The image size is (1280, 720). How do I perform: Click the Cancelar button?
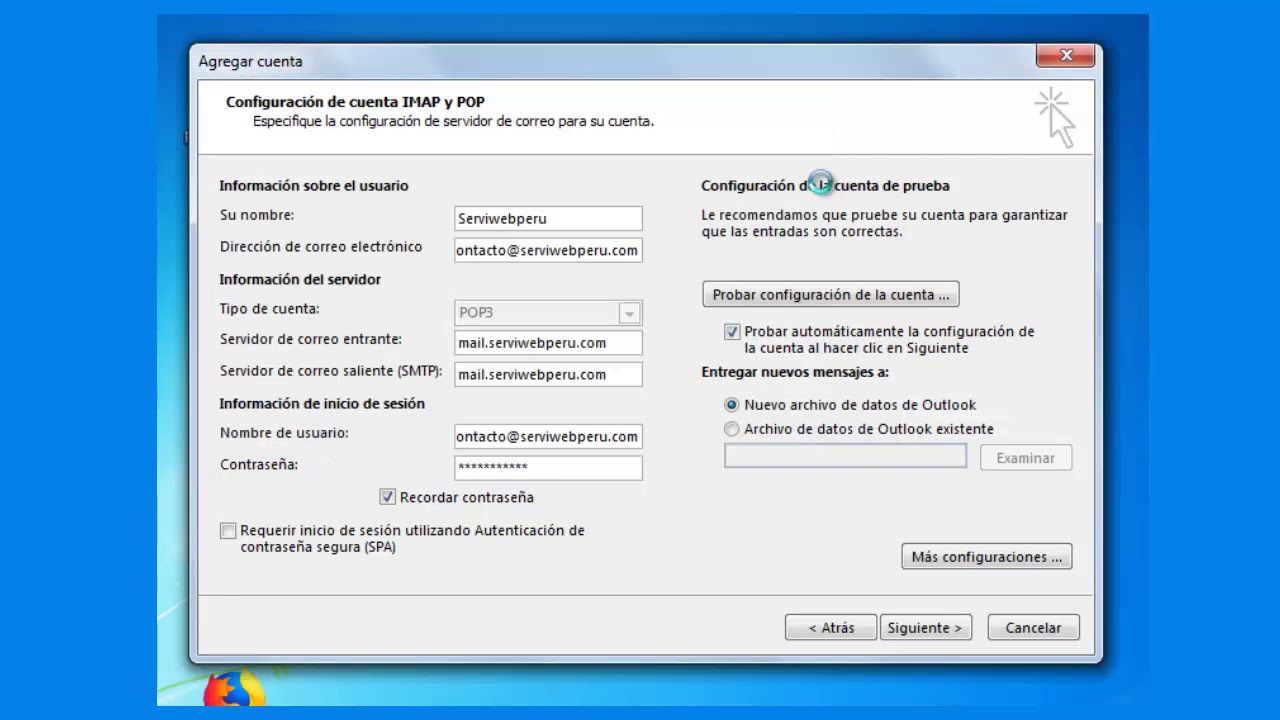pos(1033,628)
